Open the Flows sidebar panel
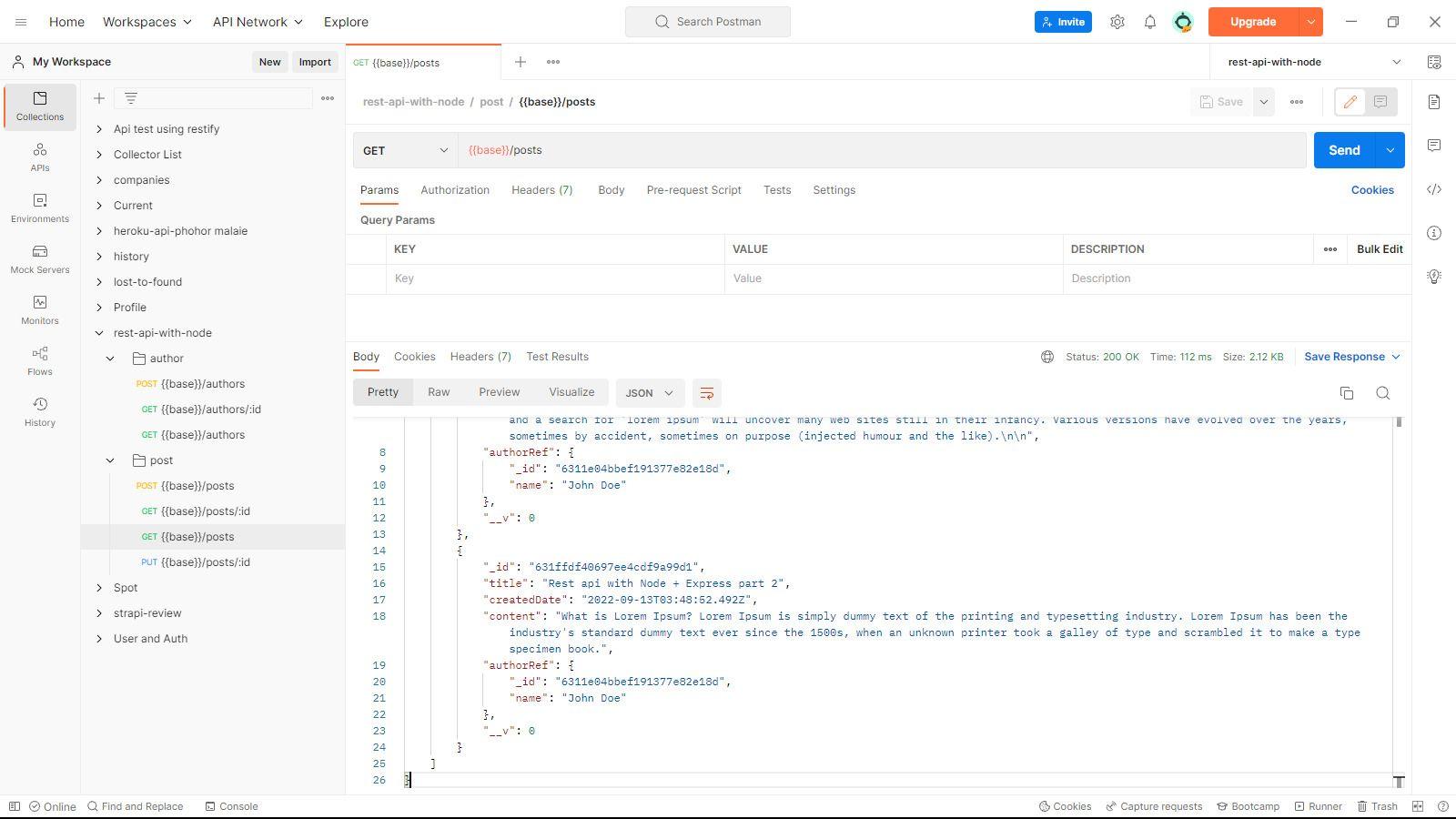The width and height of the screenshot is (1456, 819). (x=40, y=360)
